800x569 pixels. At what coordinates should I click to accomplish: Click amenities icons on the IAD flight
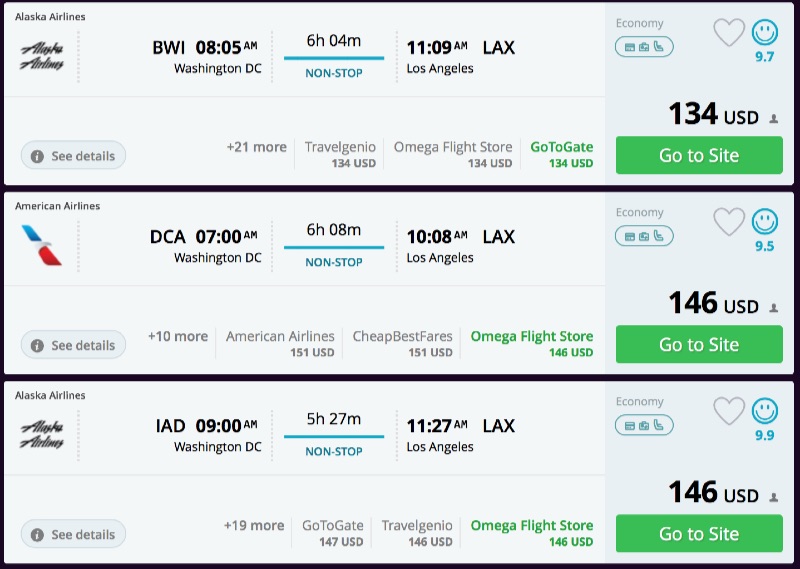[x=644, y=425]
